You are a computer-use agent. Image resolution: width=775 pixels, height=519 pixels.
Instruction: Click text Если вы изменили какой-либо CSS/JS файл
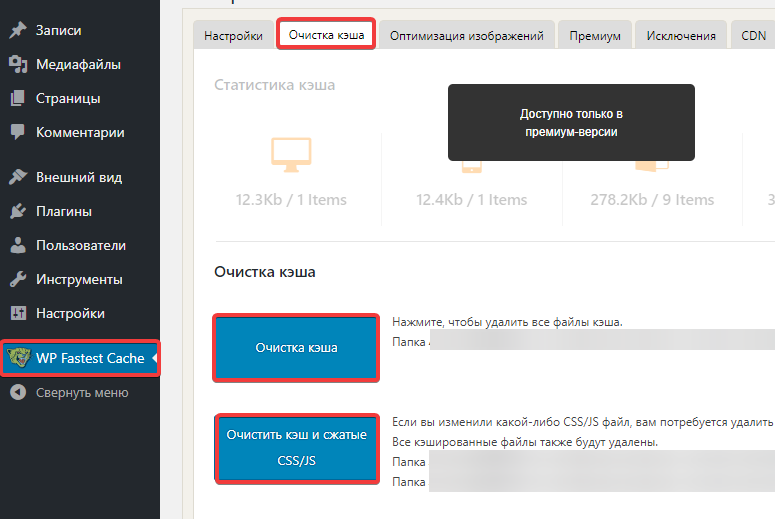(x=512, y=422)
